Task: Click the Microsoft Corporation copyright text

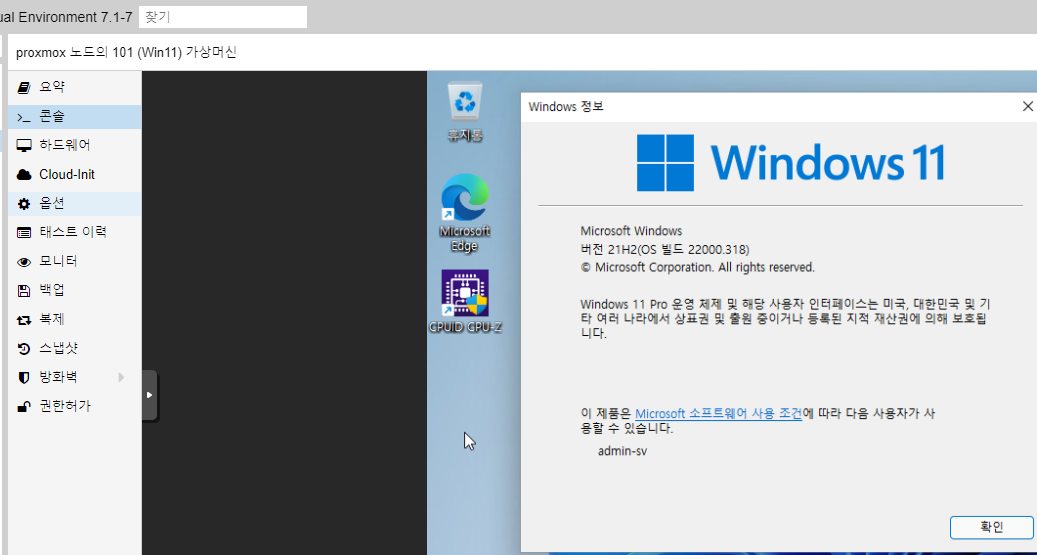Action: point(698,267)
